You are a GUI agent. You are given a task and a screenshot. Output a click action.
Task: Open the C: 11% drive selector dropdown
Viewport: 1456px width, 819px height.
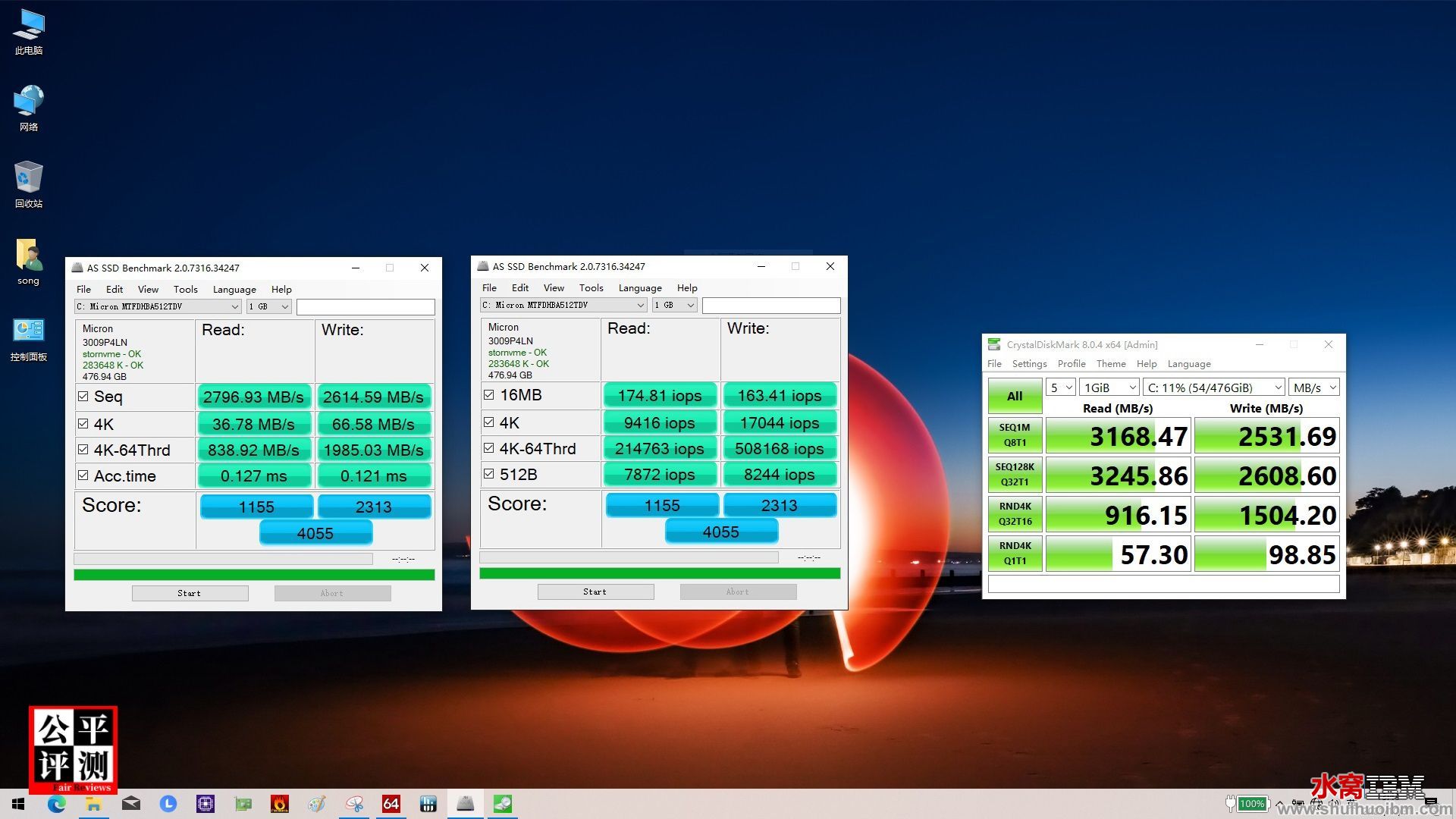tap(1214, 388)
